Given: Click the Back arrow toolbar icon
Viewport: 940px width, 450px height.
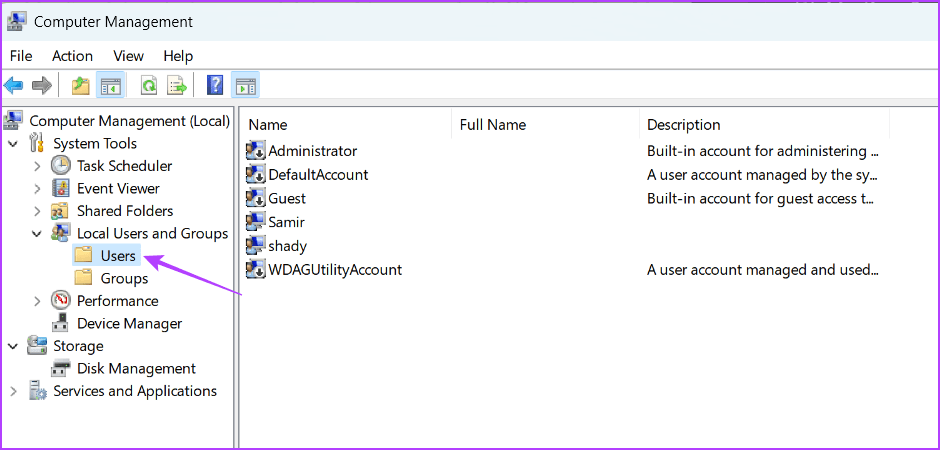Looking at the screenshot, I should coord(14,86).
